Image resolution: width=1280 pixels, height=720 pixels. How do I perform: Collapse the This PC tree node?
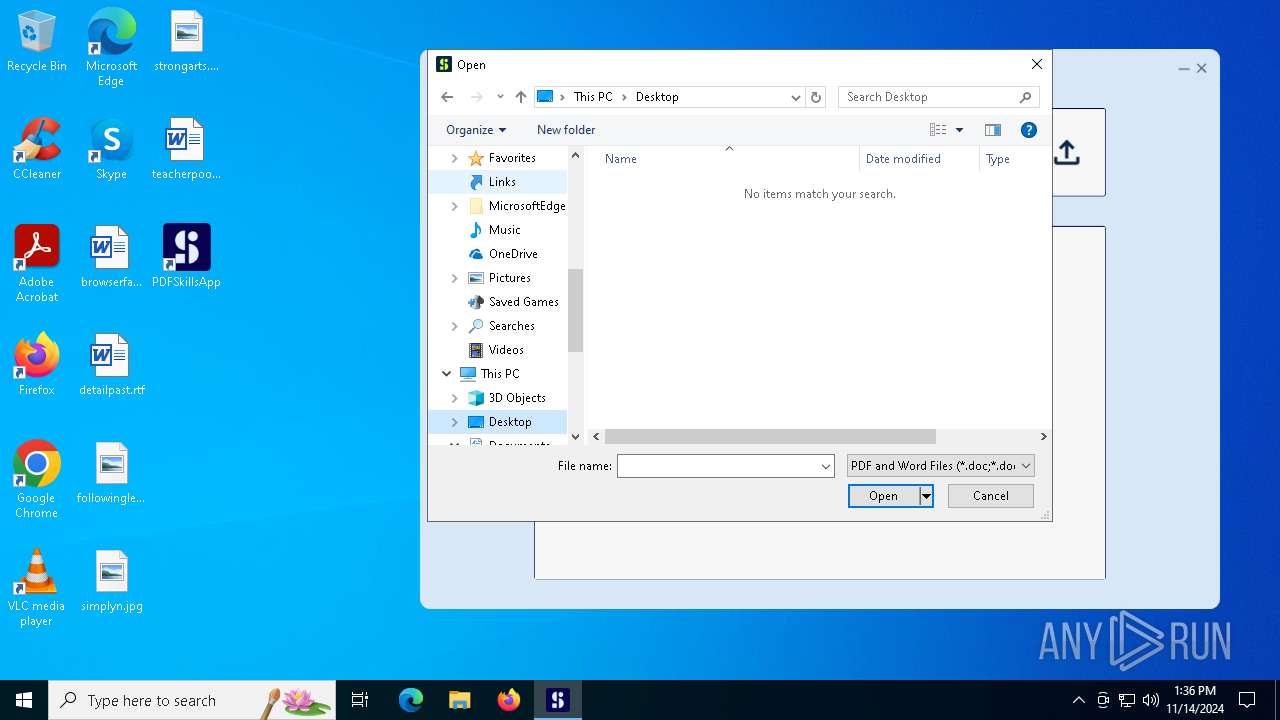tap(446, 374)
